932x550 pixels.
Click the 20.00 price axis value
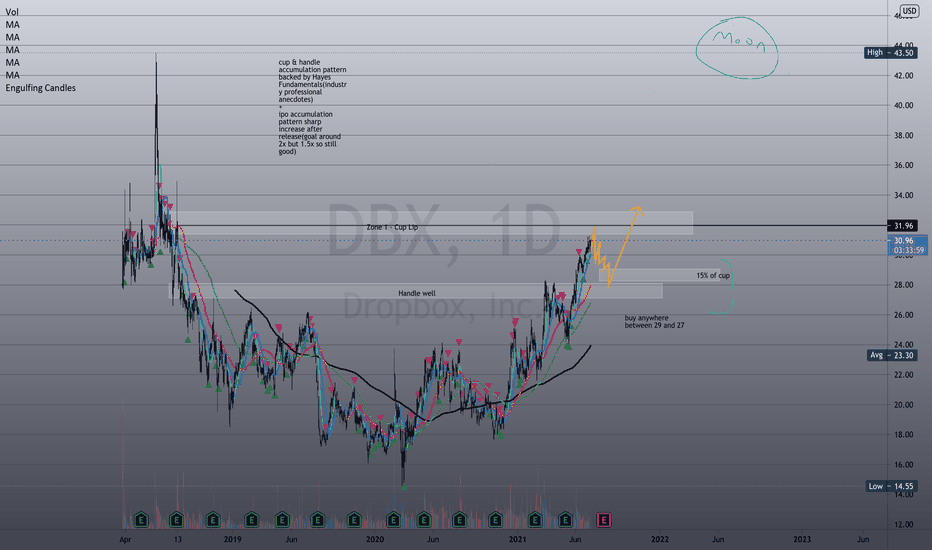(903, 405)
